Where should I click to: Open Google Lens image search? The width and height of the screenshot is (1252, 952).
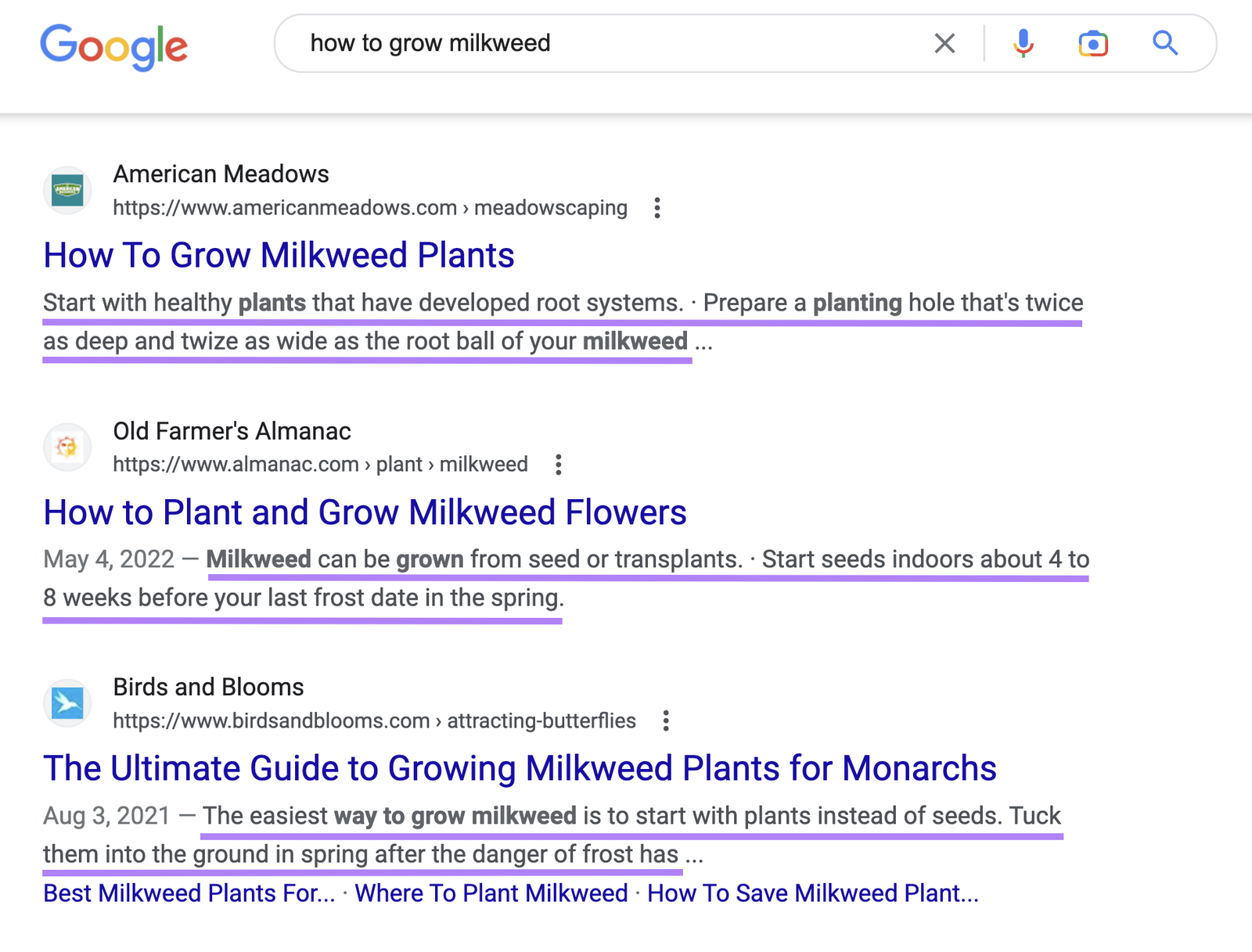pyautogui.click(x=1092, y=43)
